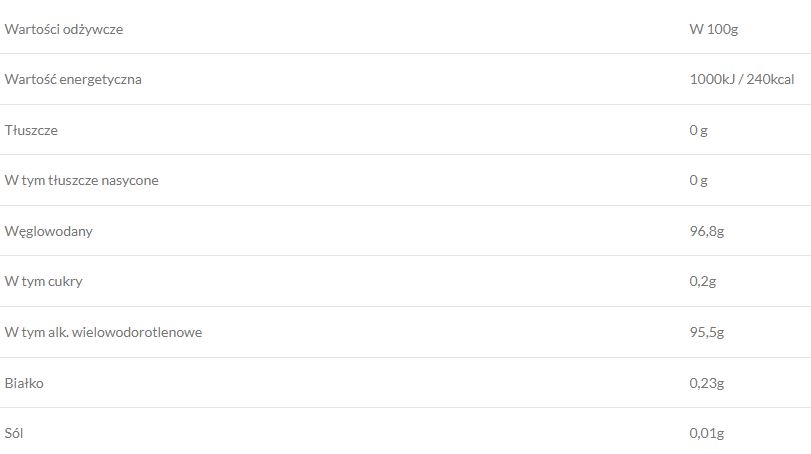Click the '1000kJ' energy value
Image resolution: width=811 pixels, height=454 pixels.
click(x=711, y=79)
